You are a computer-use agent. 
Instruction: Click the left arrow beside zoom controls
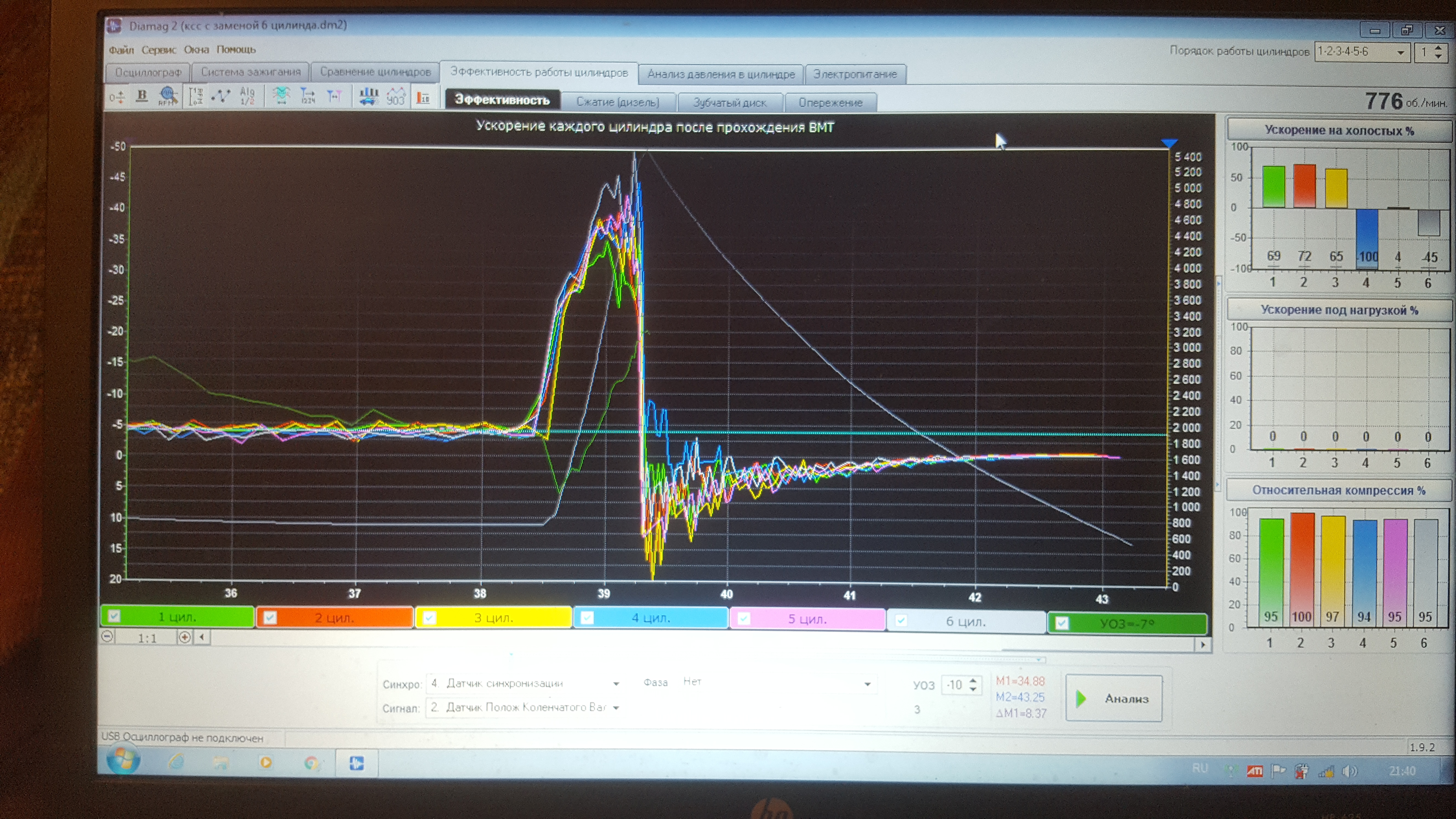click(x=202, y=637)
